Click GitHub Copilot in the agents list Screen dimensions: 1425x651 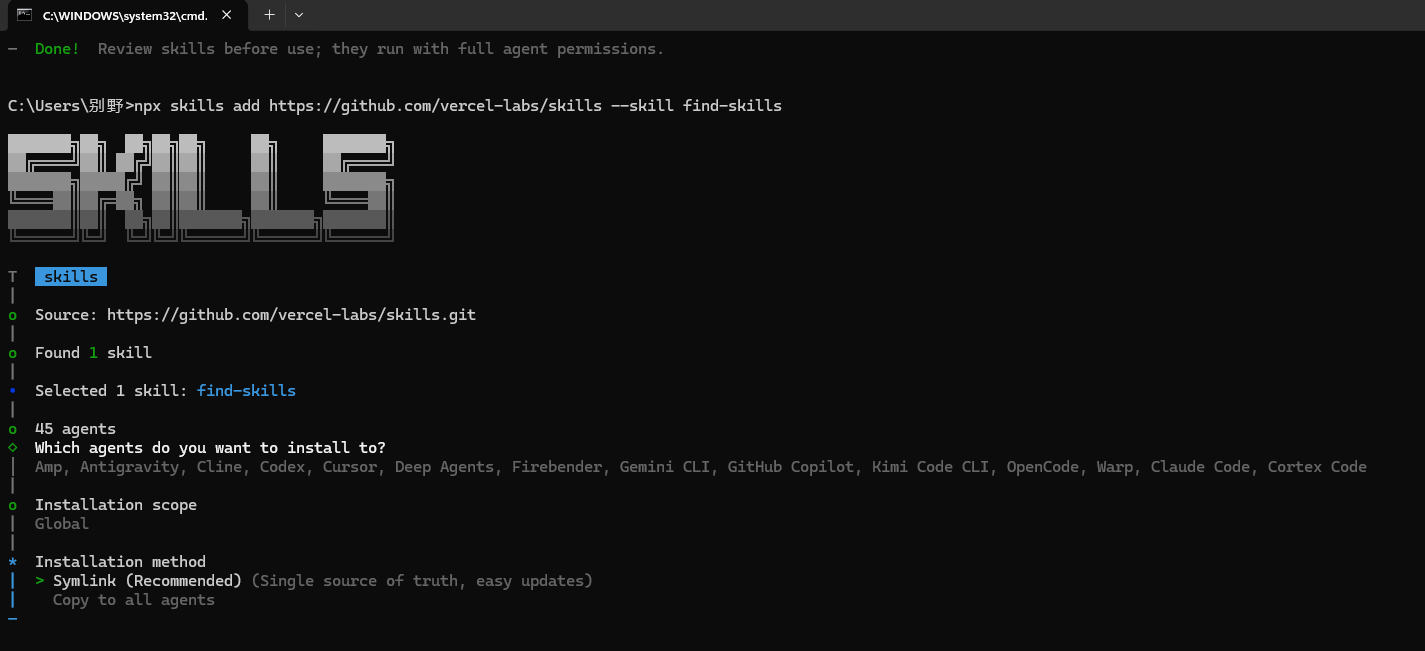(791, 467)
